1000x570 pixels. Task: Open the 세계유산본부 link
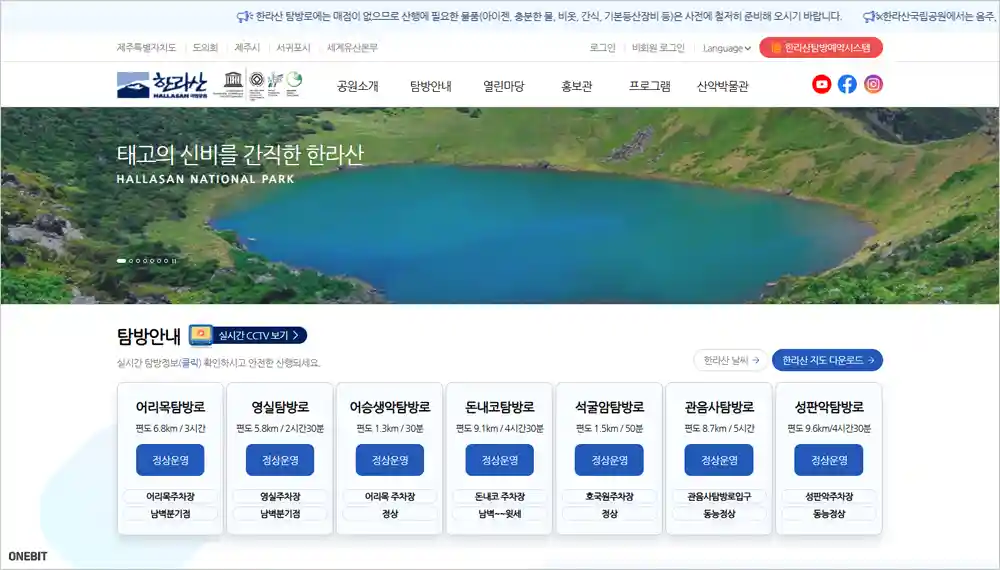click(352, 48)
